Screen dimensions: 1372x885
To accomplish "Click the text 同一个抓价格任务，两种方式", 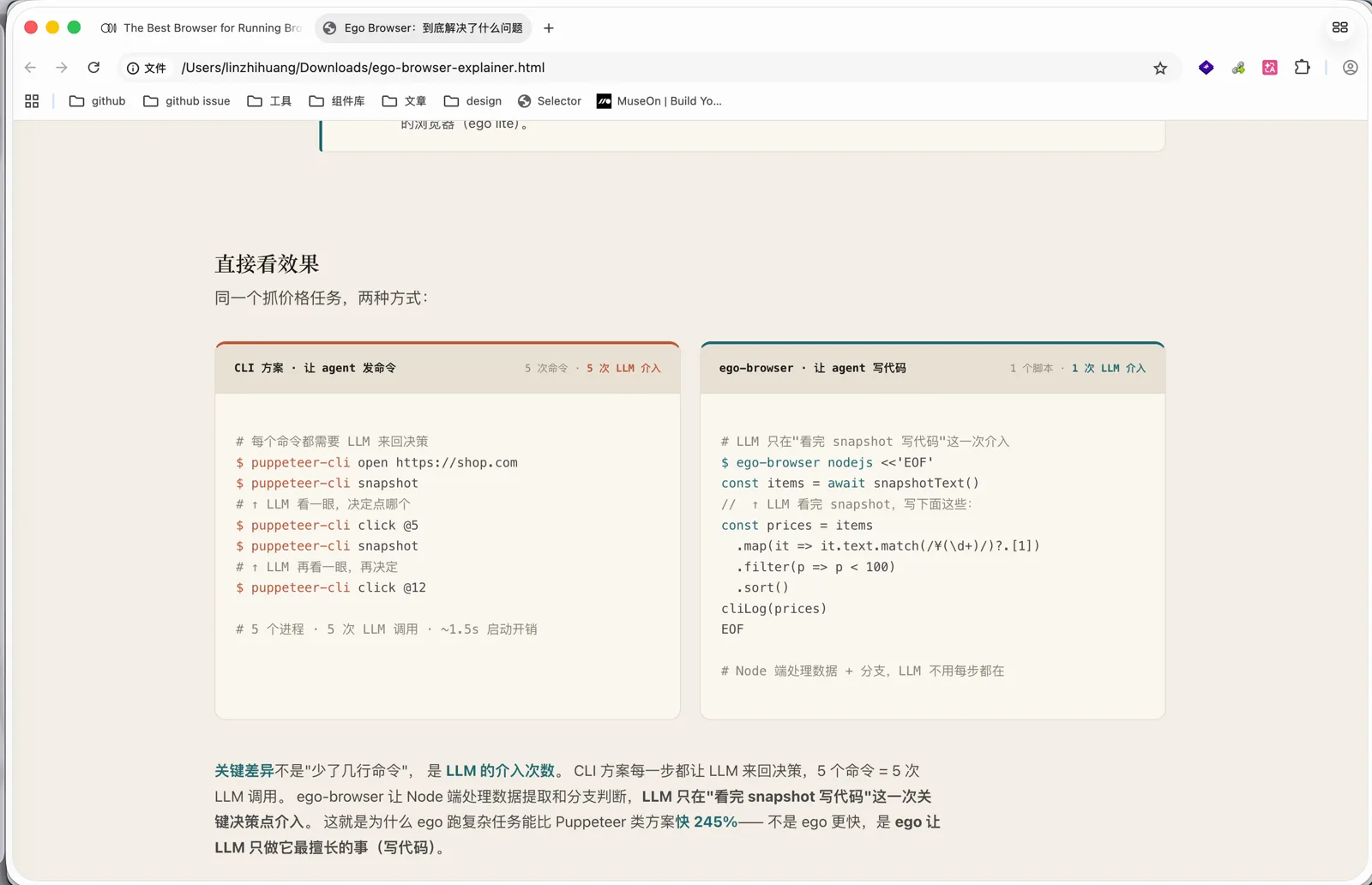I will click(321, 298).
